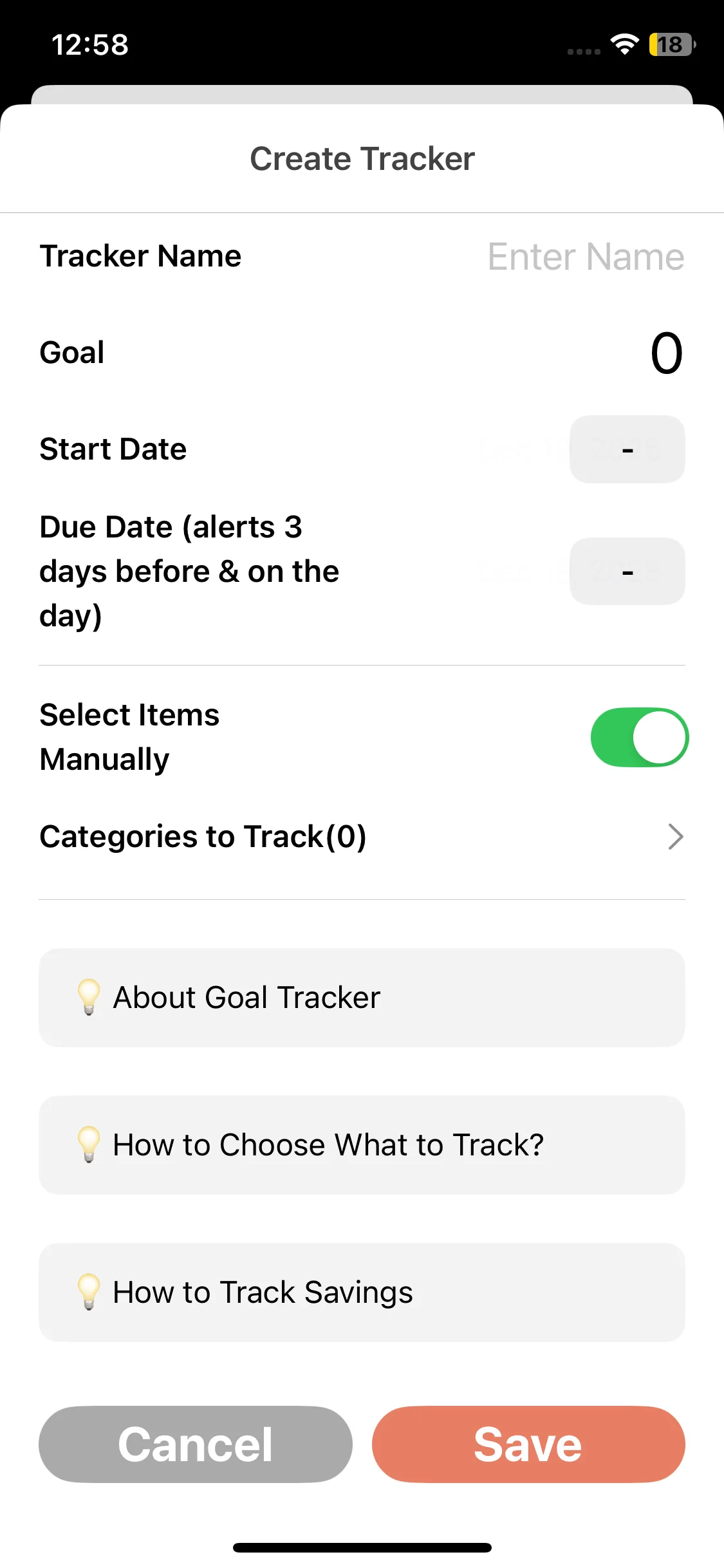The image size is (724, 1568).
Task: Tap the Create Tracker sheet title
Action: [362, 159]
